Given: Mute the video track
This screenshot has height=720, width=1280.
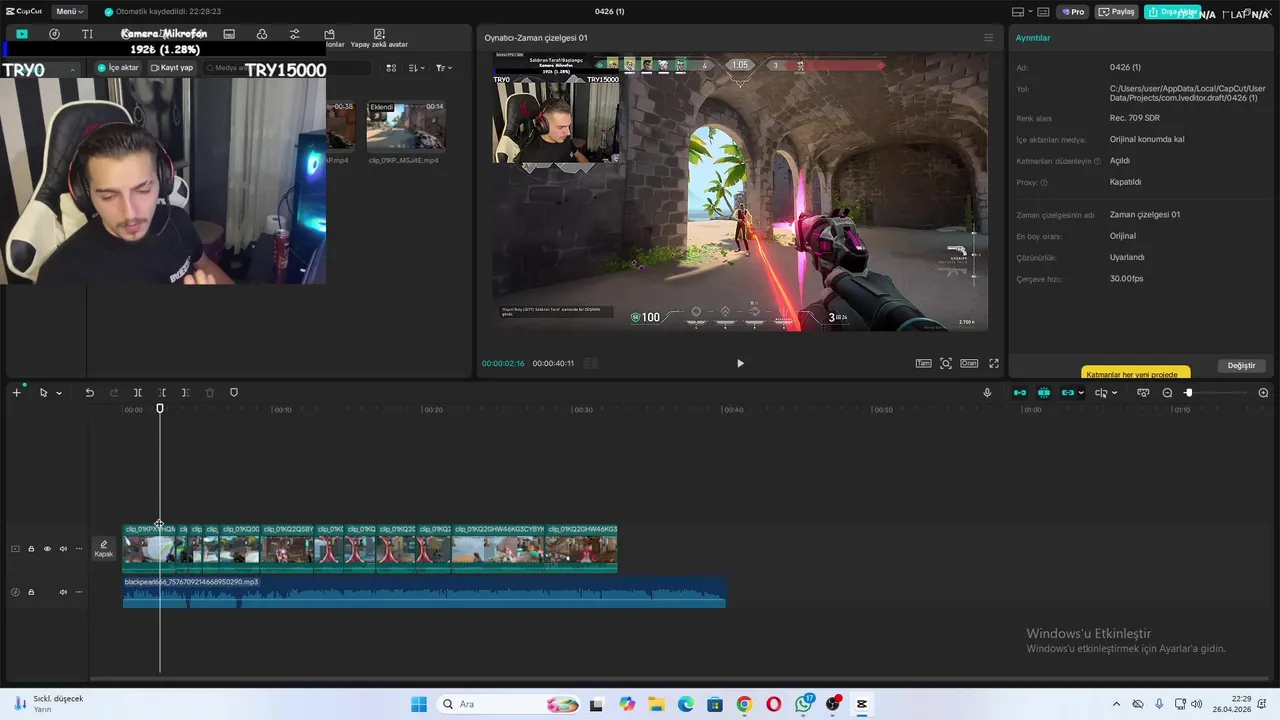Looking at the screenshot, I should pos(63,549).
